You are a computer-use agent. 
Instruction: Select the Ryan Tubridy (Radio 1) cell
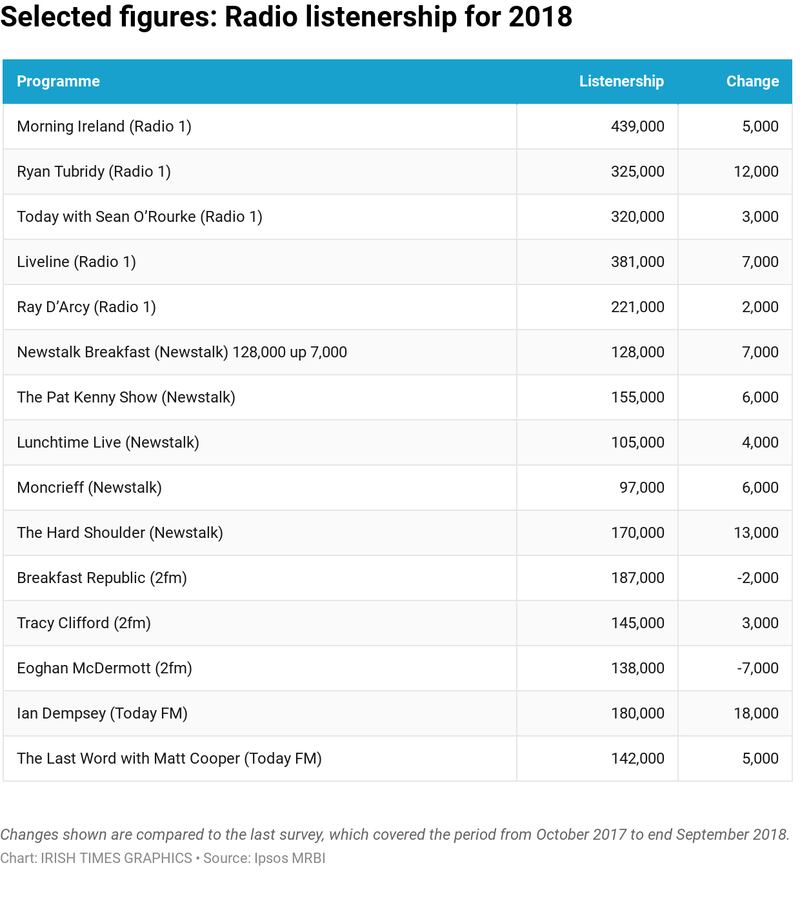pos(94,172)
